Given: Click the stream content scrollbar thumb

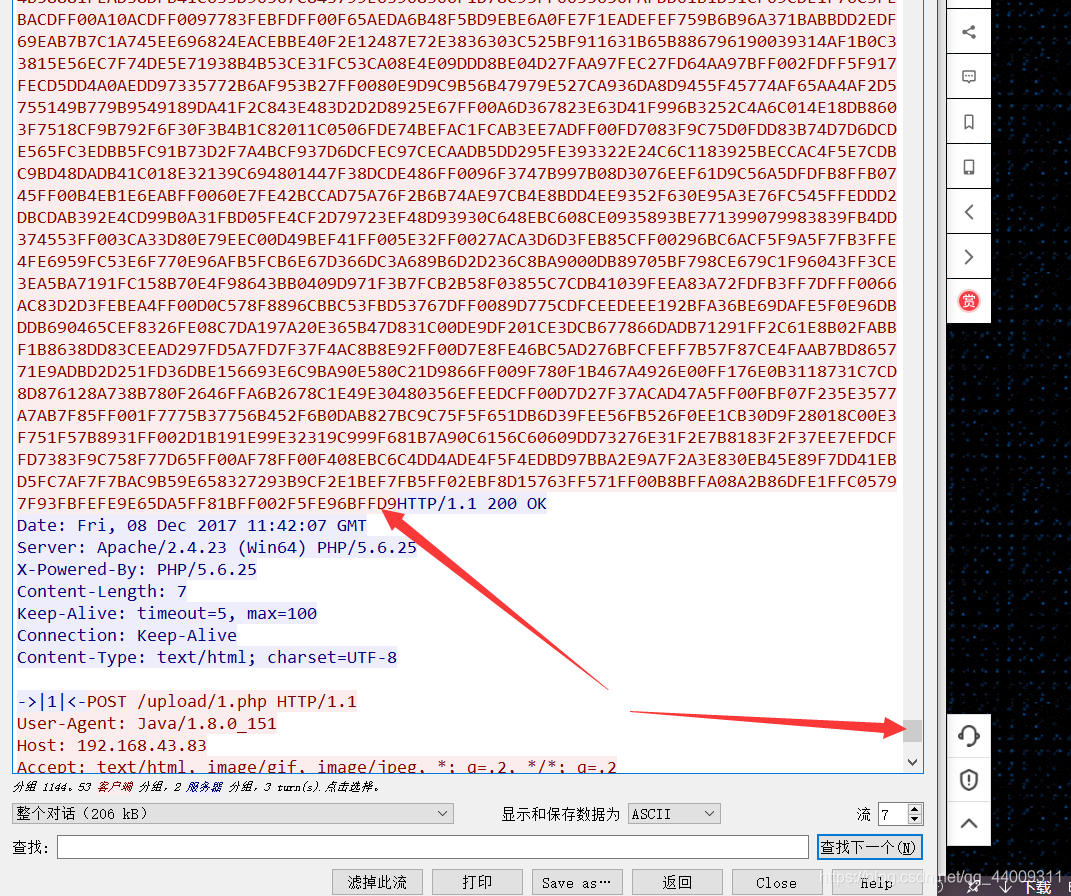Looking at the screenshot, I should tap(913, 731).
